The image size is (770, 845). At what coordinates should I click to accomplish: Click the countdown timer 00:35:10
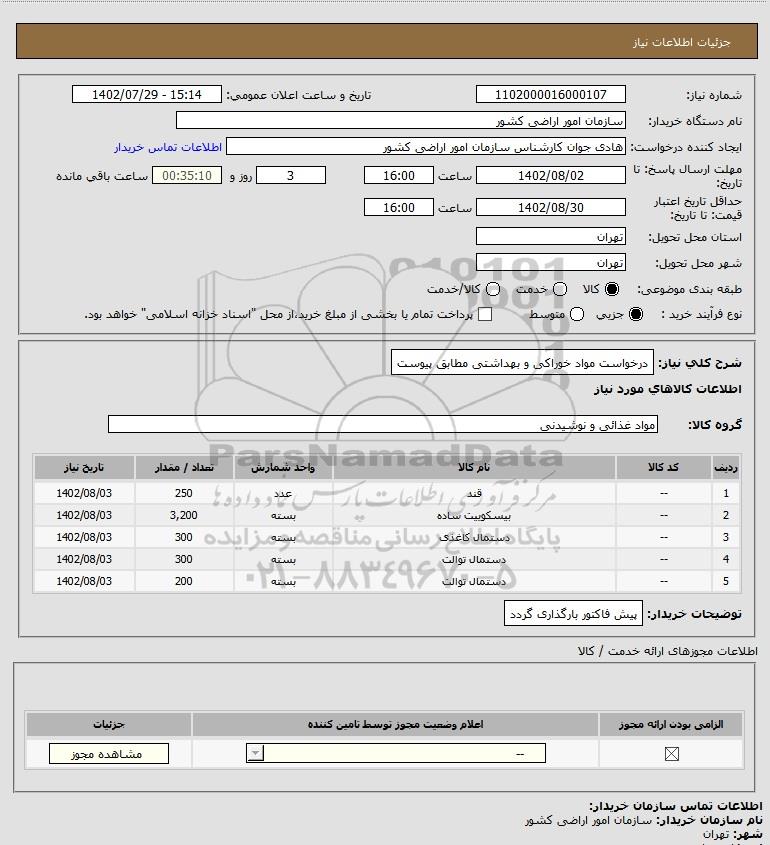[x=187, y=176]
